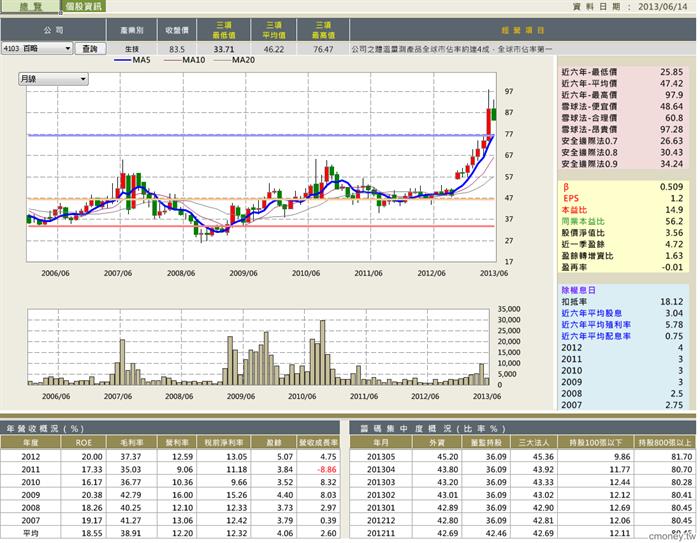Click the 持股800張以上 column header

pos(665,443)
